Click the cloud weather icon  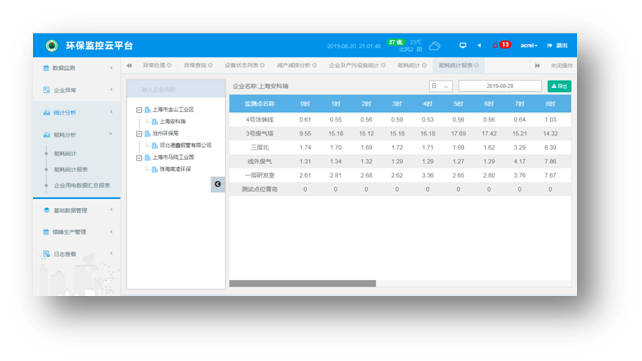[434, 46]
